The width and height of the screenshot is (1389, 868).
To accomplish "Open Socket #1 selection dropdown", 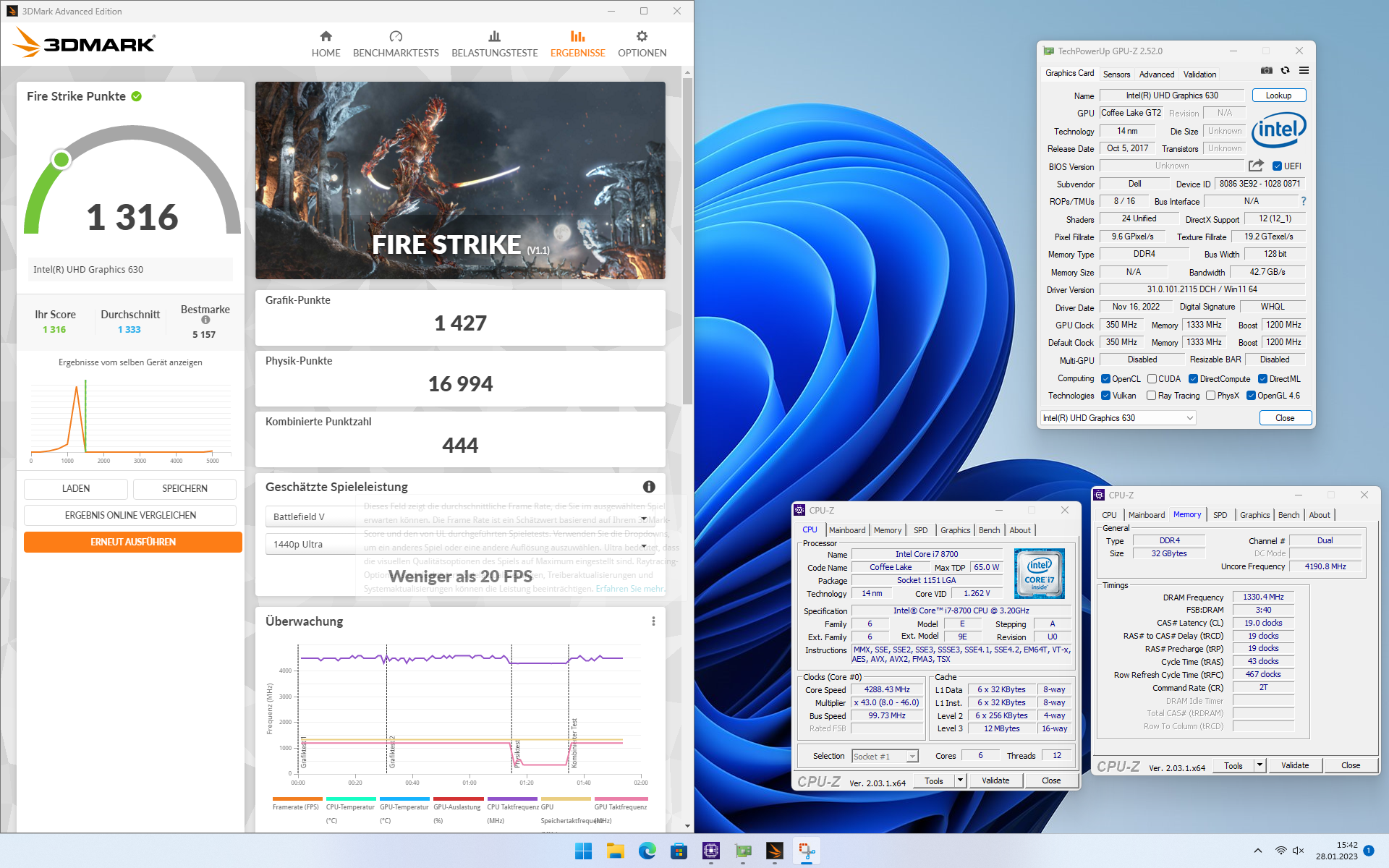I will (x=885, y=757).
